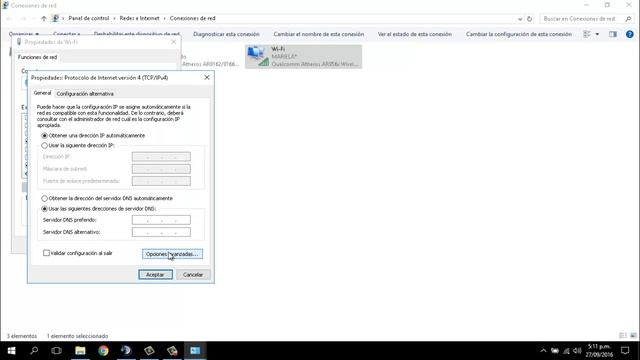640x360 pixels.
Task: Show hidden tray icons chevron
Action: tap(543, 351)
